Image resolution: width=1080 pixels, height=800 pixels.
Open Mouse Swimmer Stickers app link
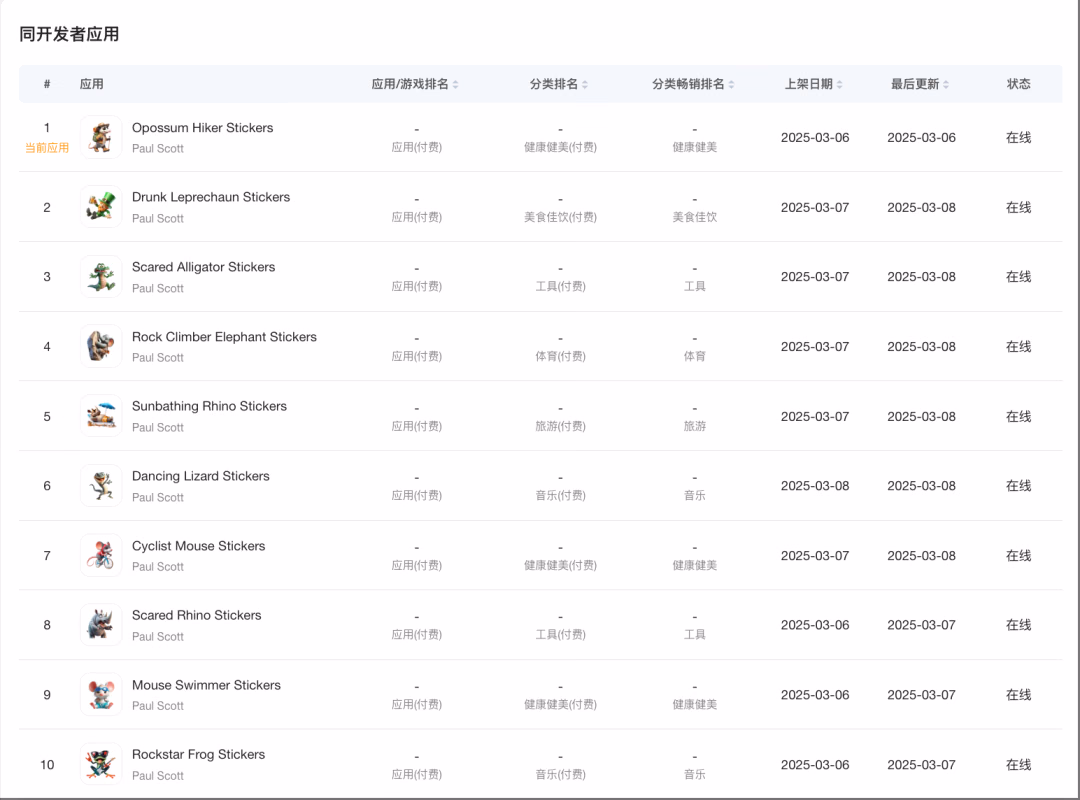(206, 685)
